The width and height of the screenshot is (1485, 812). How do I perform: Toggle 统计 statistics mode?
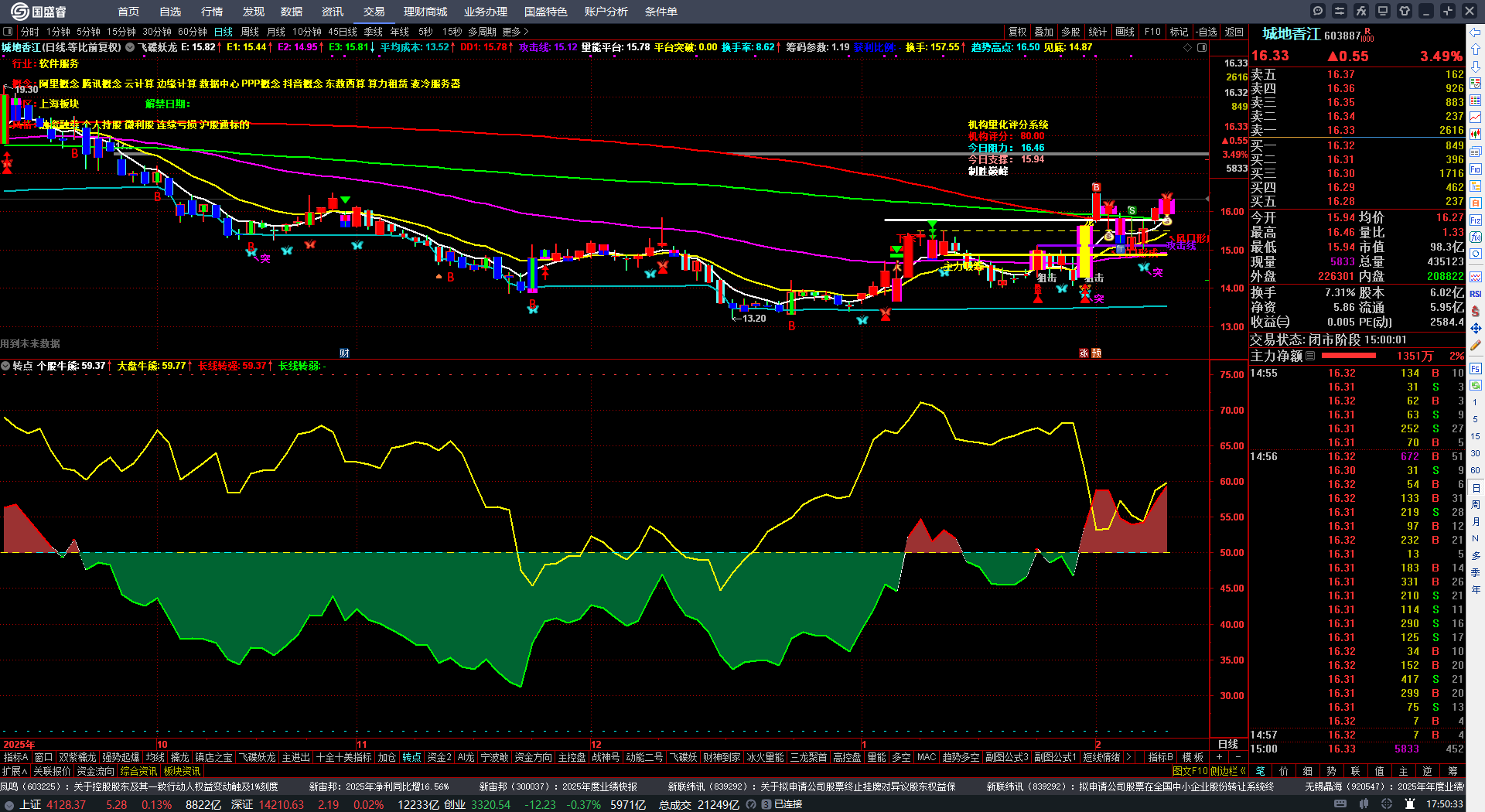pyautogui.click(x=1098, y=32)
